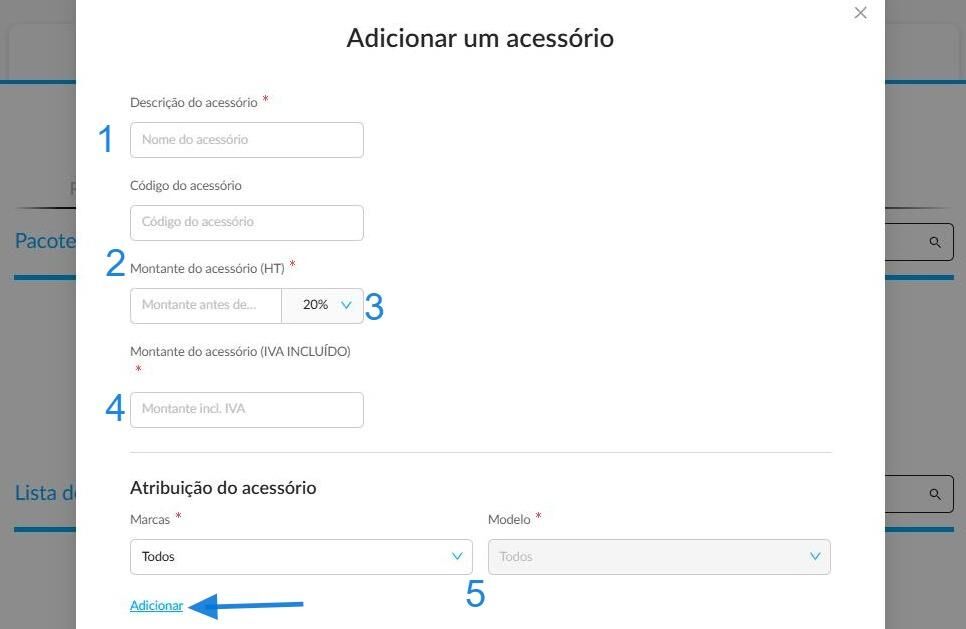The image size is (966, 629).
Task: Focus the Código do acessório field
Action: (246, 222)
